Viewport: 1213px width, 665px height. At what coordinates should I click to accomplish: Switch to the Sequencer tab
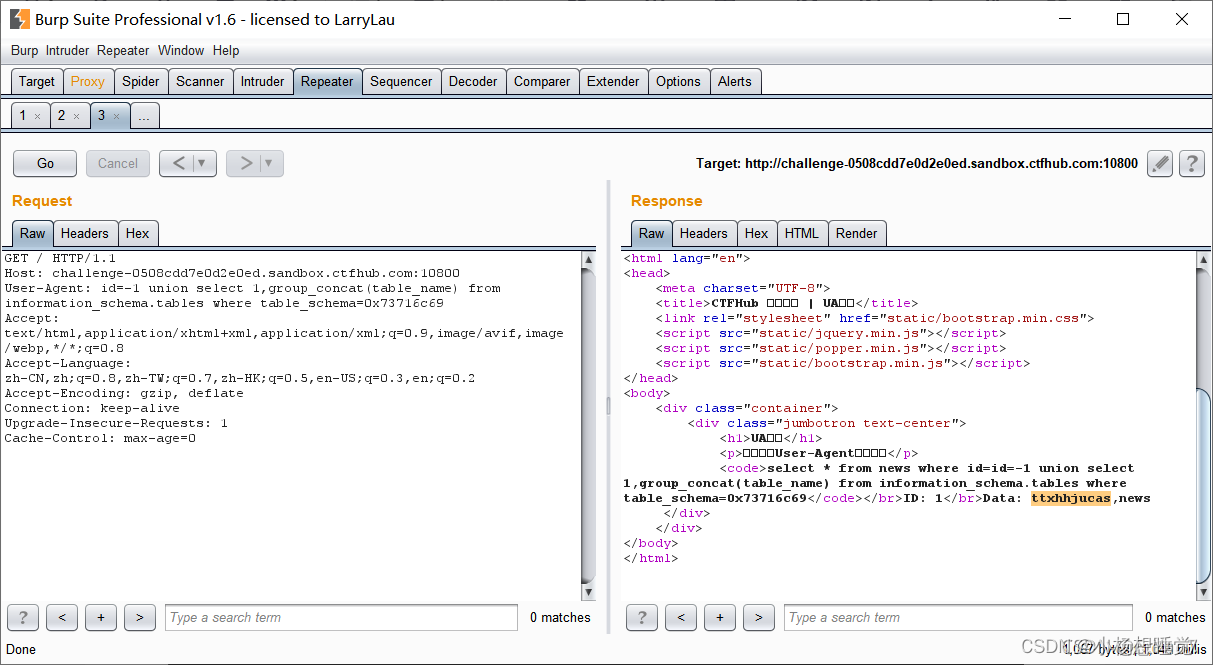402,82
